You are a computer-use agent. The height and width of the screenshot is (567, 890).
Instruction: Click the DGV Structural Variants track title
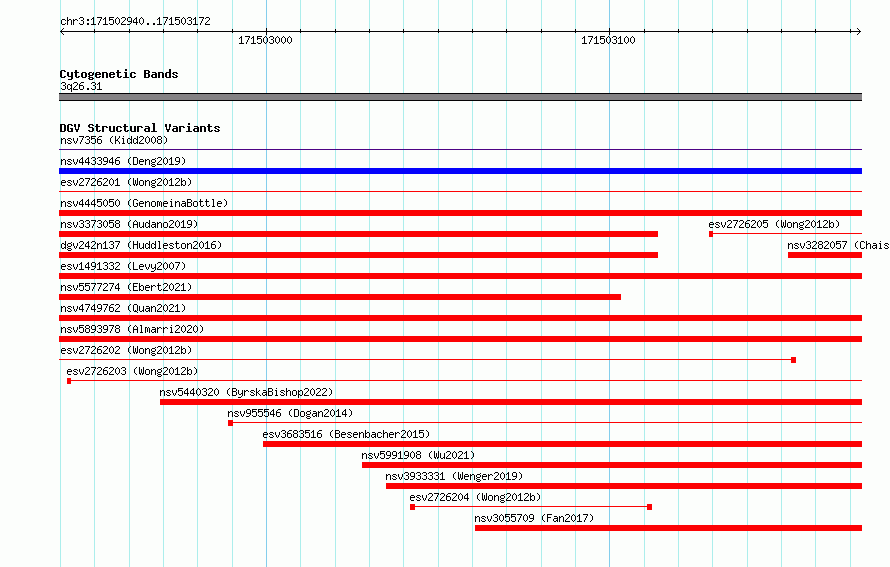click(140, 128)
